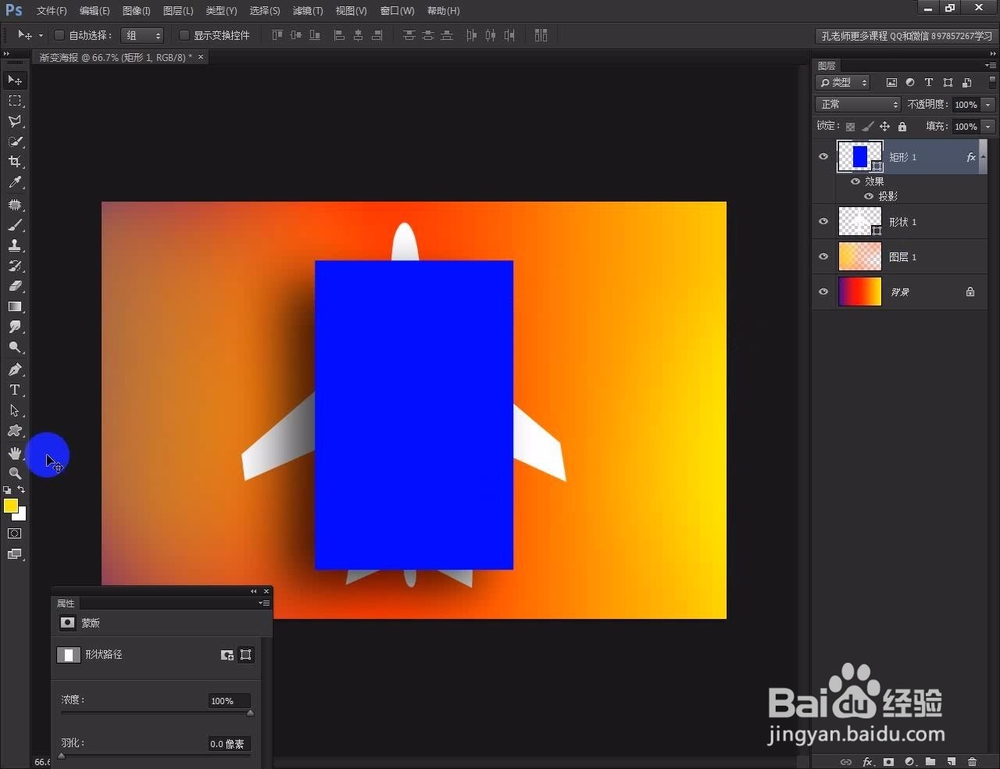Open the 不透明度 opacity slider arrow
Viewport: 1000px width, 769px height.
[988, 105]
